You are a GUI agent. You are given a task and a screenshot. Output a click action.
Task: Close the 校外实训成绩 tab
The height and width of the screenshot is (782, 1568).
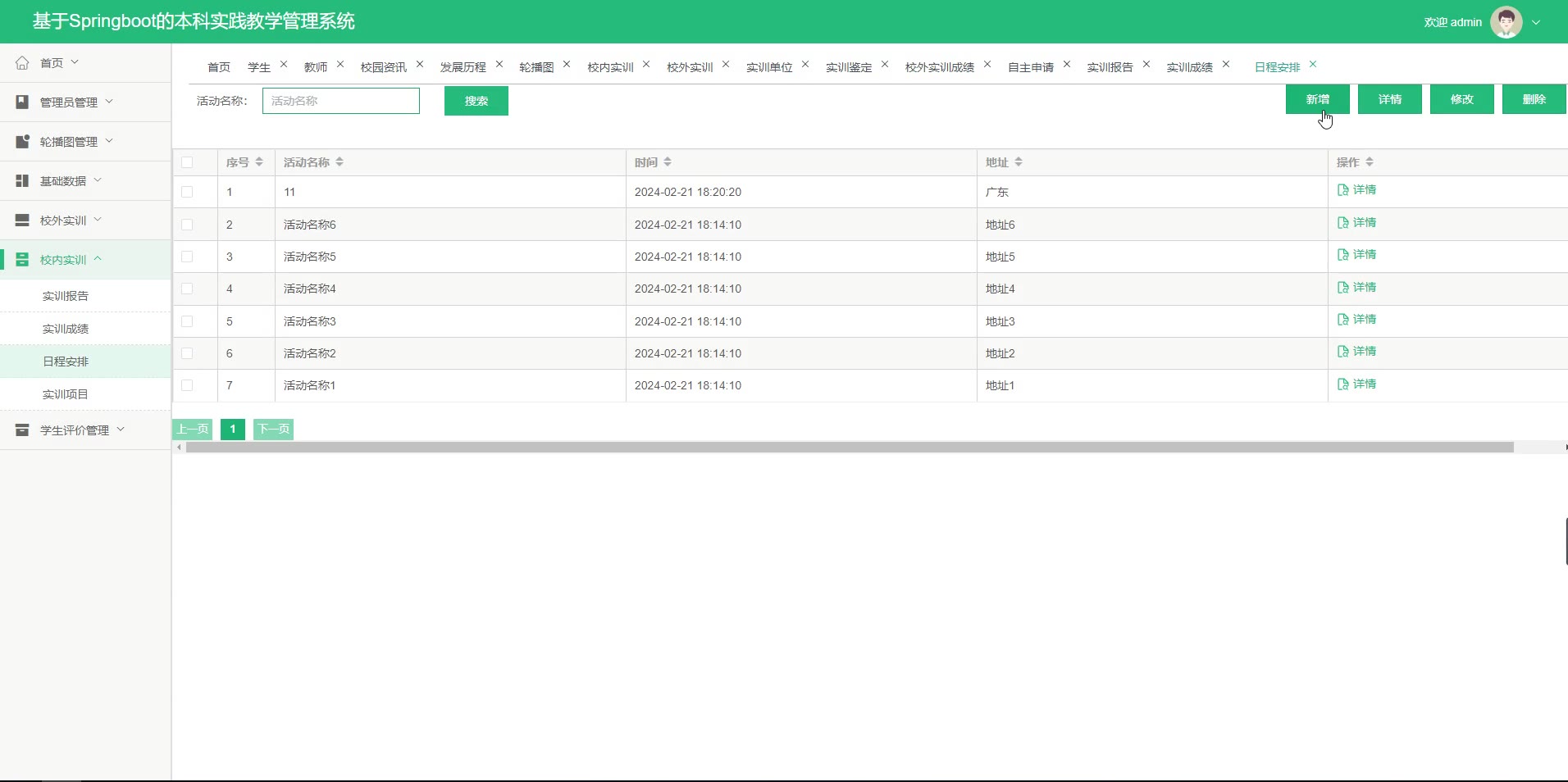click(987, 64)
